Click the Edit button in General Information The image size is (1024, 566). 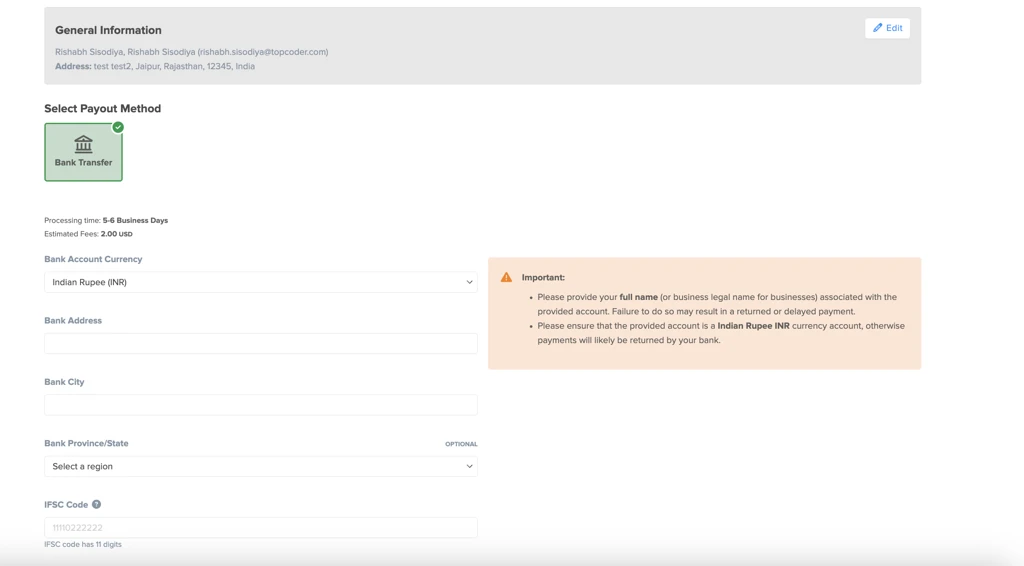point(887,28)
